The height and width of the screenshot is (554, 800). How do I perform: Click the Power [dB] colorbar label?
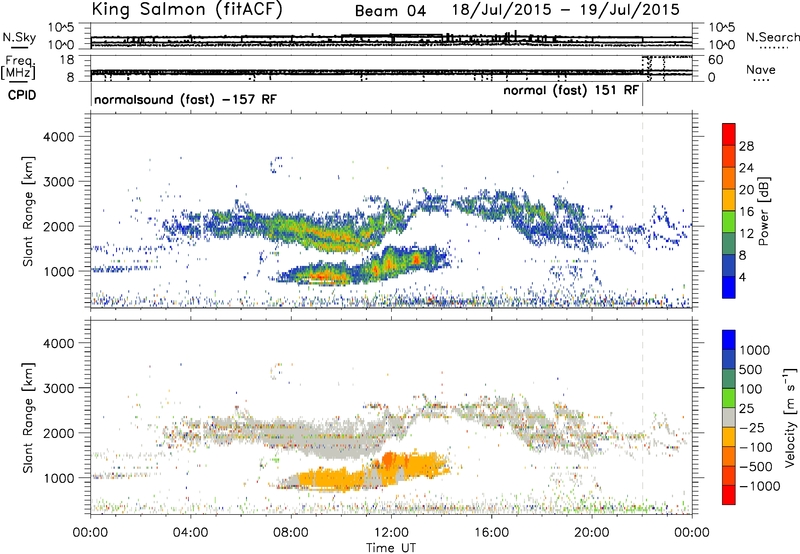coord(764,211)
